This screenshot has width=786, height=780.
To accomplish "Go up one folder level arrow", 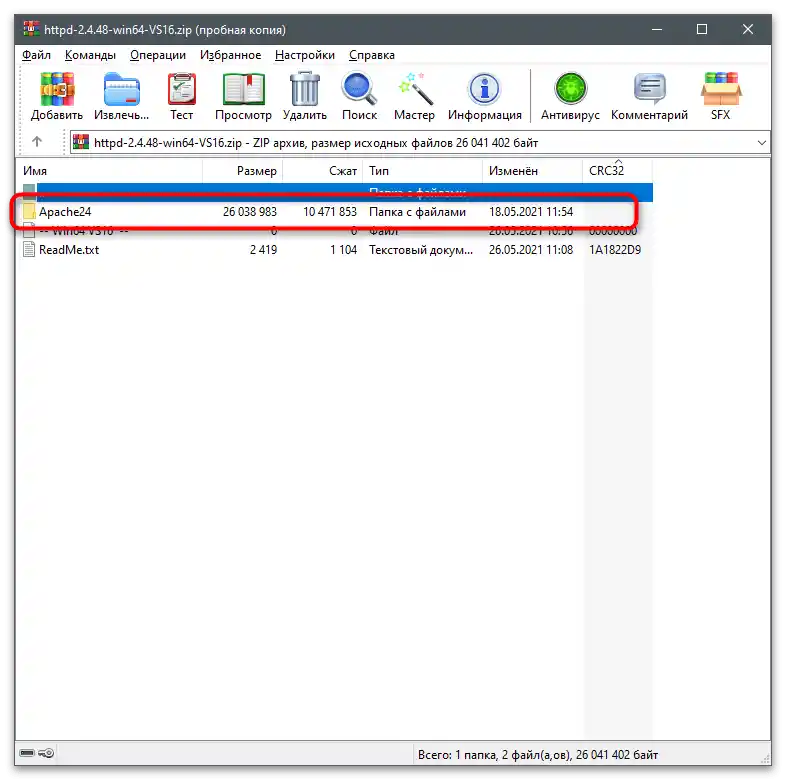I will 37,142.
